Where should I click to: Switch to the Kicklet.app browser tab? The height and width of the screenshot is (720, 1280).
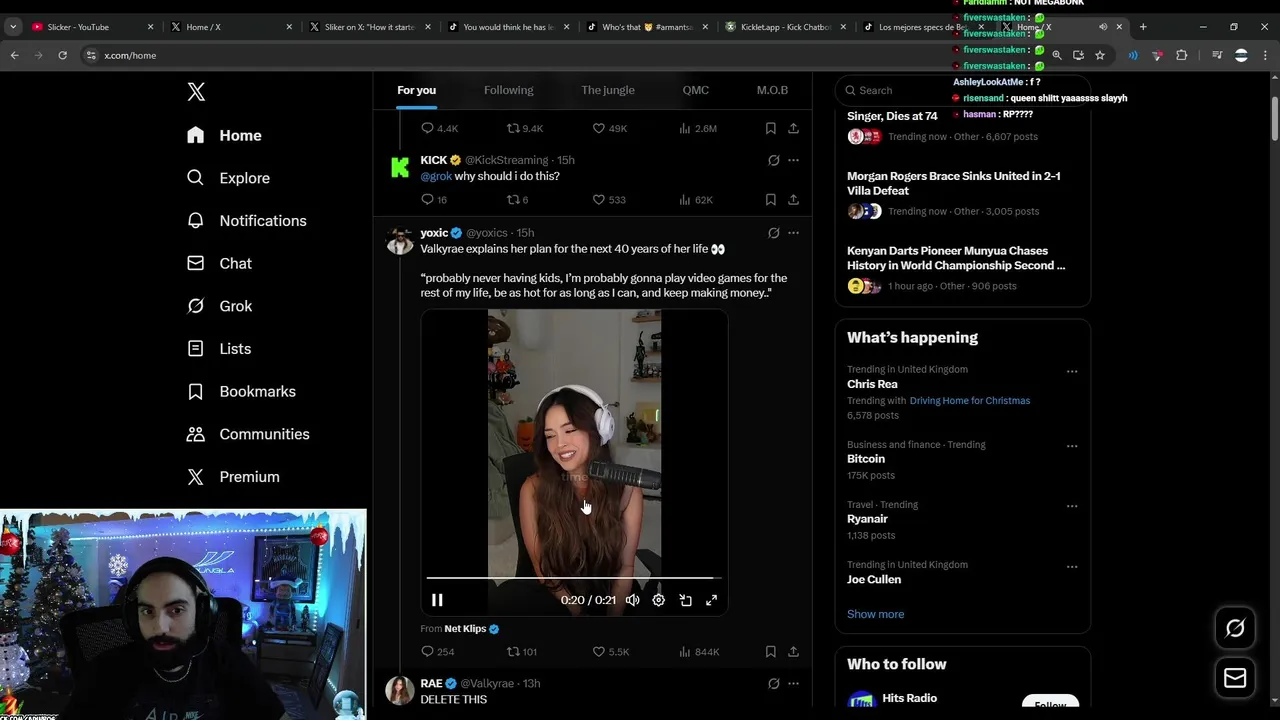[x=785, y=27]
